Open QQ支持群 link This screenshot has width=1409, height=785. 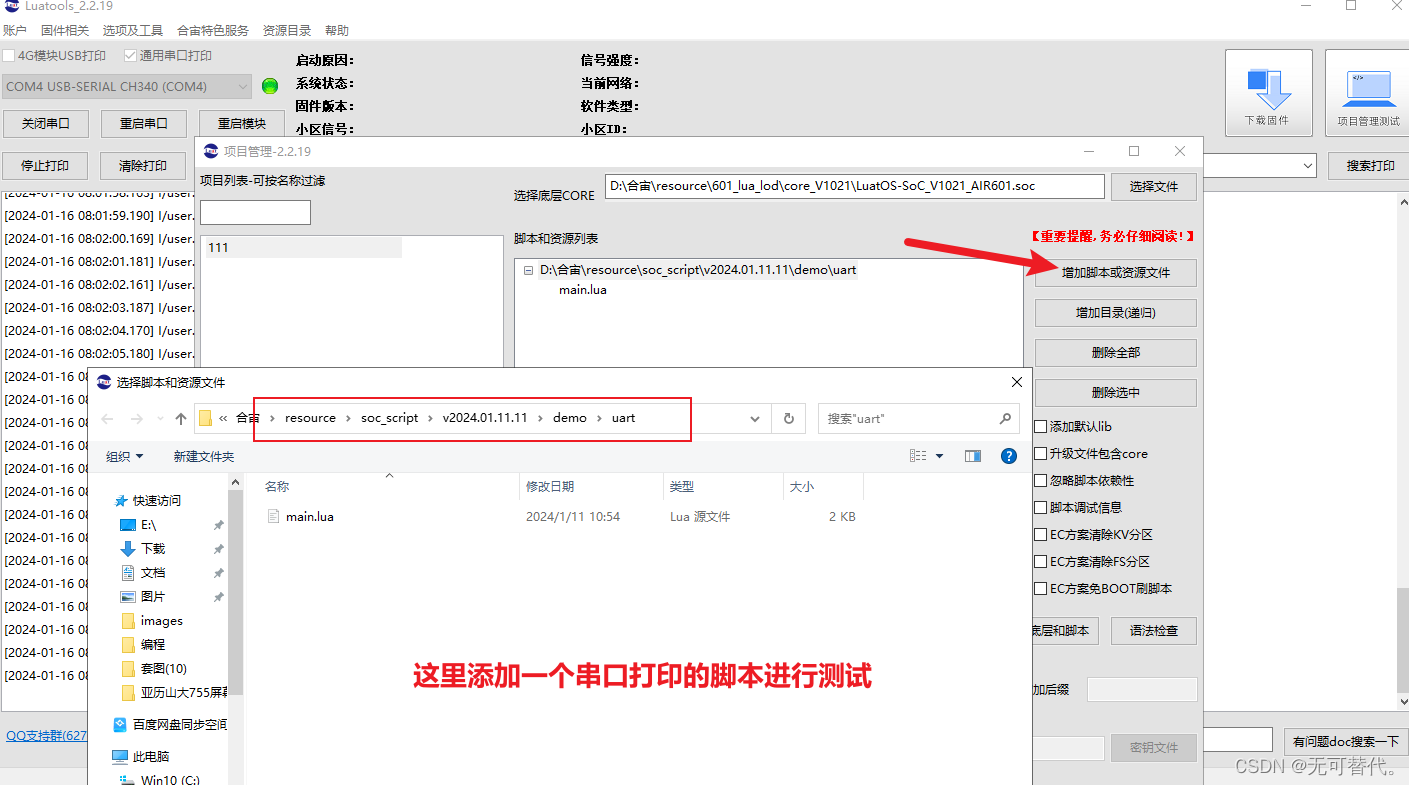tap(47, 736)
